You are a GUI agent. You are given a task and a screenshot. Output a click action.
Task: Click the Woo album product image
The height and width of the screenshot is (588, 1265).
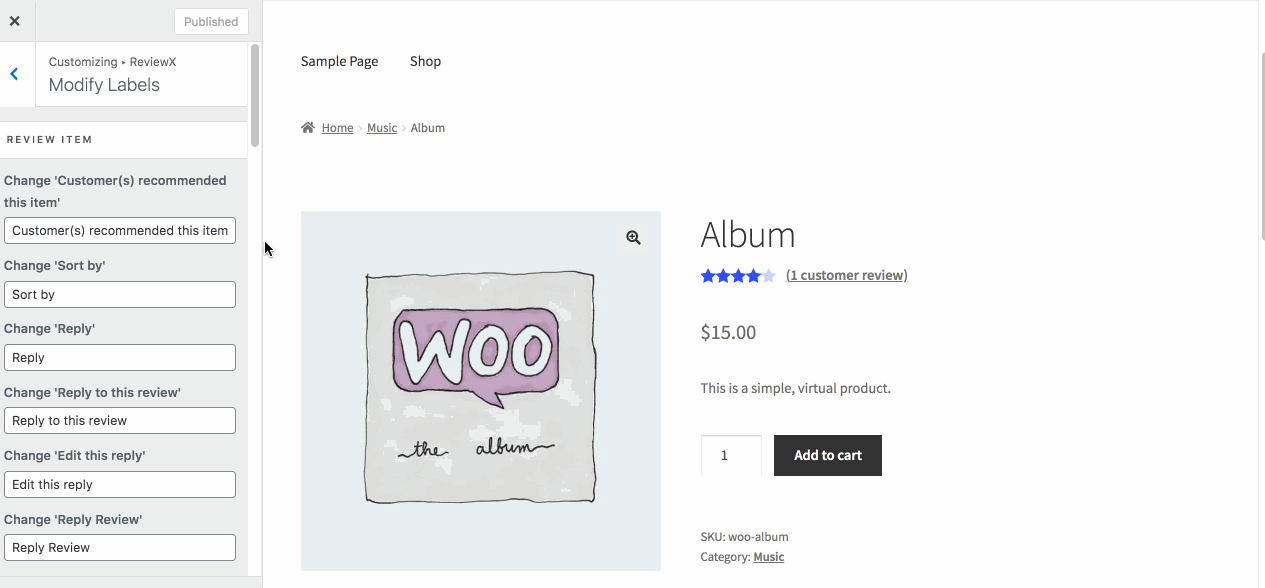pyautogui.click(x=480, y=390)
